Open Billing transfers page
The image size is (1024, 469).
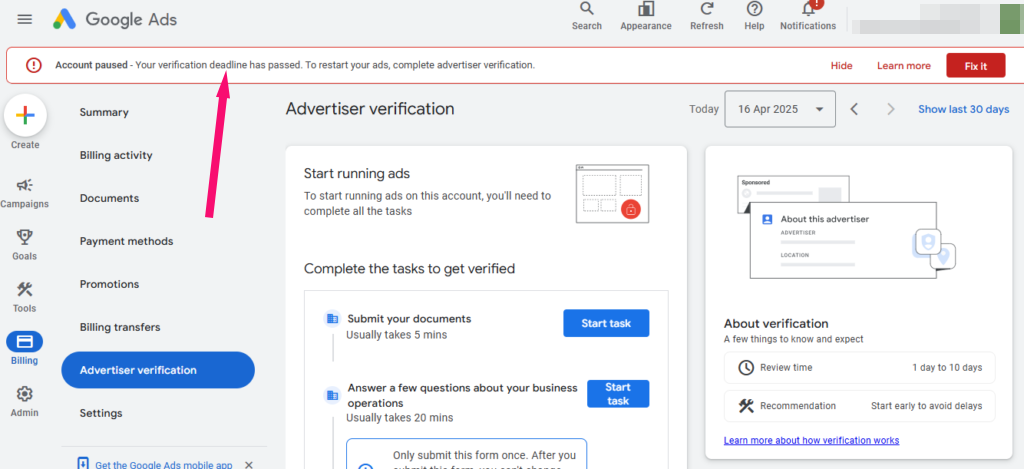pyautogui.click(x=120, y=327)
